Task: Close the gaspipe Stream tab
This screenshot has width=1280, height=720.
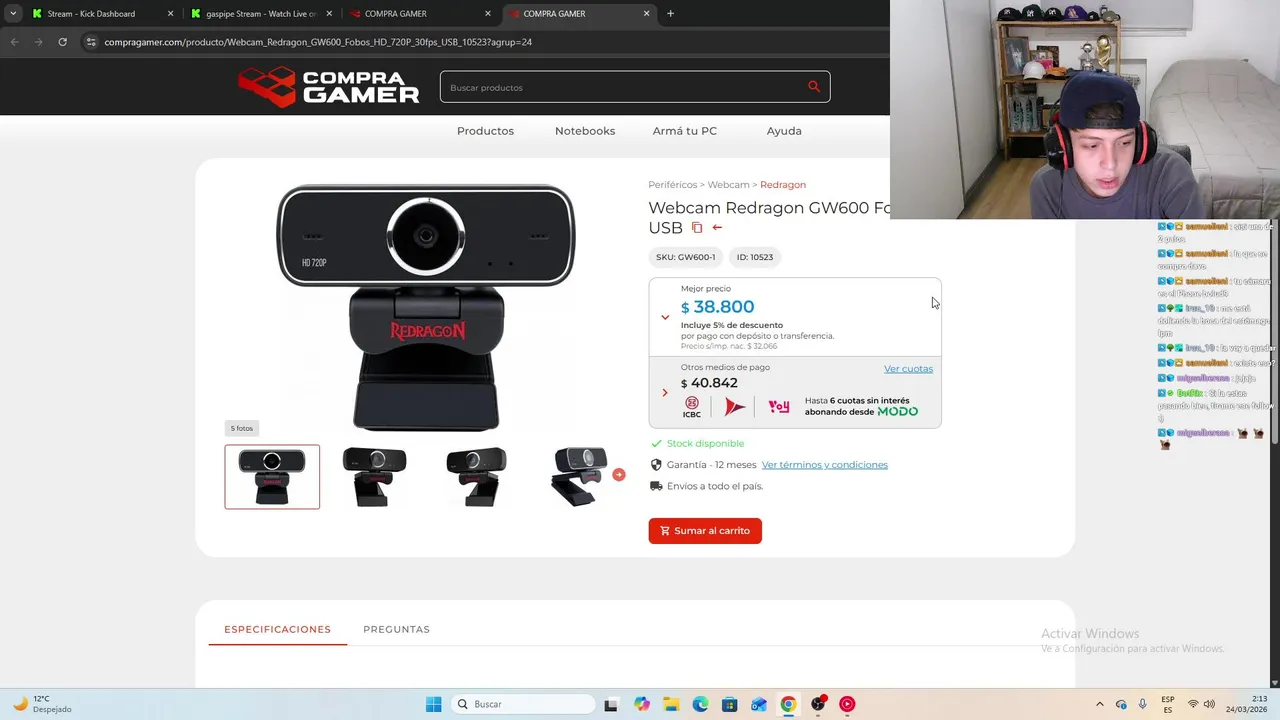Action: 329,14
